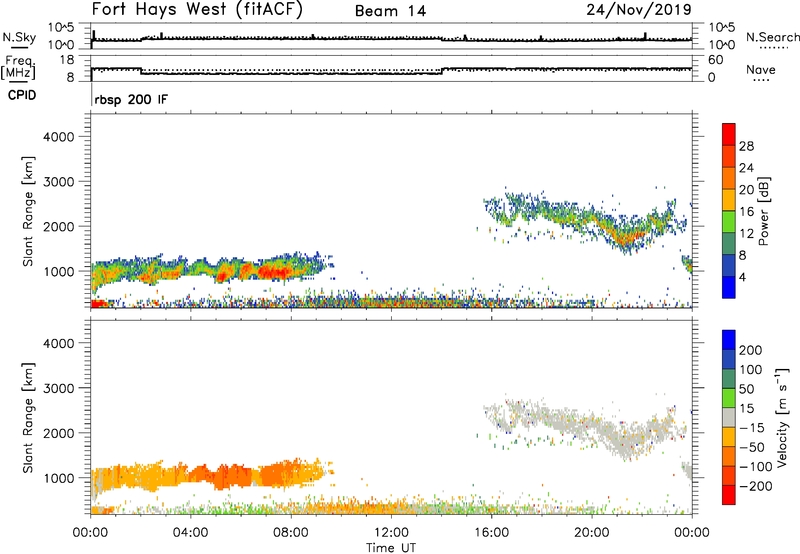
Task: Click the red bottom of velocity color bar
Action: [x=729, y=495]
